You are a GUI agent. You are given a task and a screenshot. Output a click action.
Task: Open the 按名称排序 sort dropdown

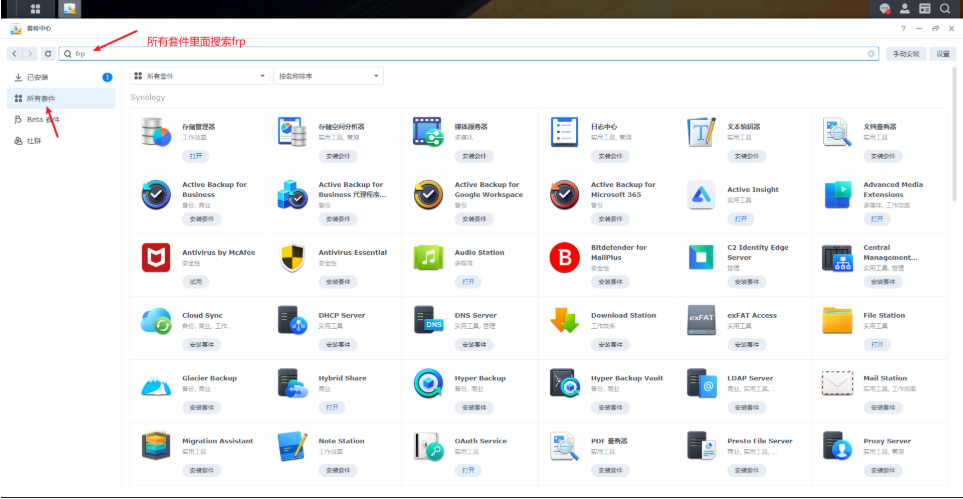(x=327, y=75)
